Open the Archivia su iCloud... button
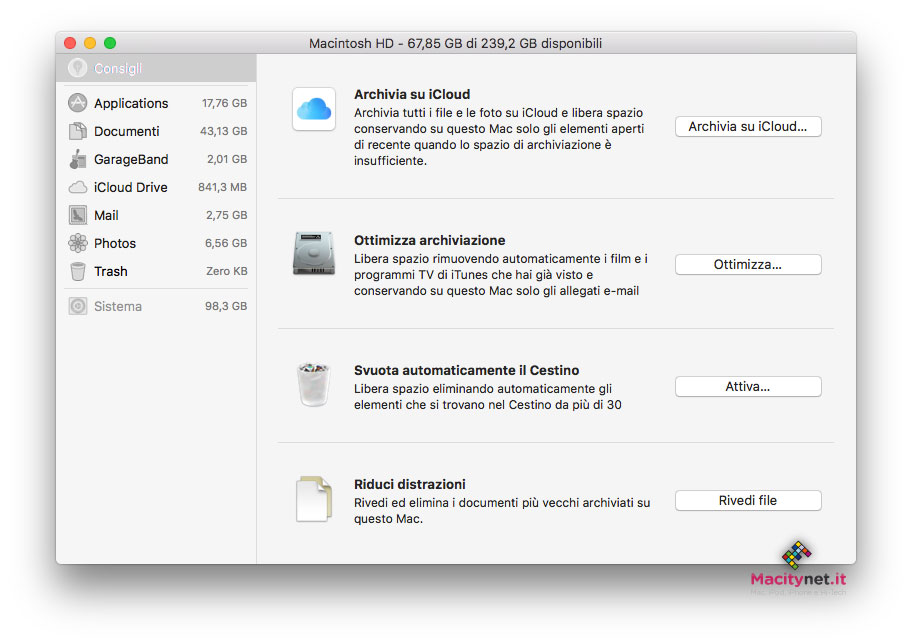 pos(748,126)
